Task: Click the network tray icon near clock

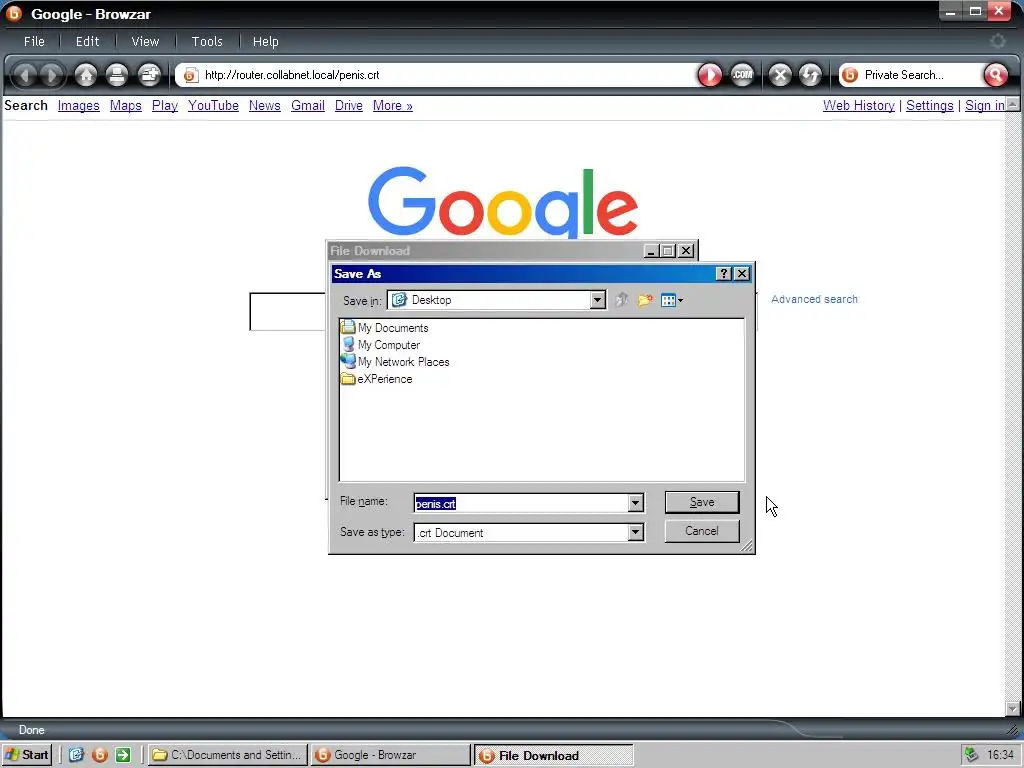Action: [971, 755]
